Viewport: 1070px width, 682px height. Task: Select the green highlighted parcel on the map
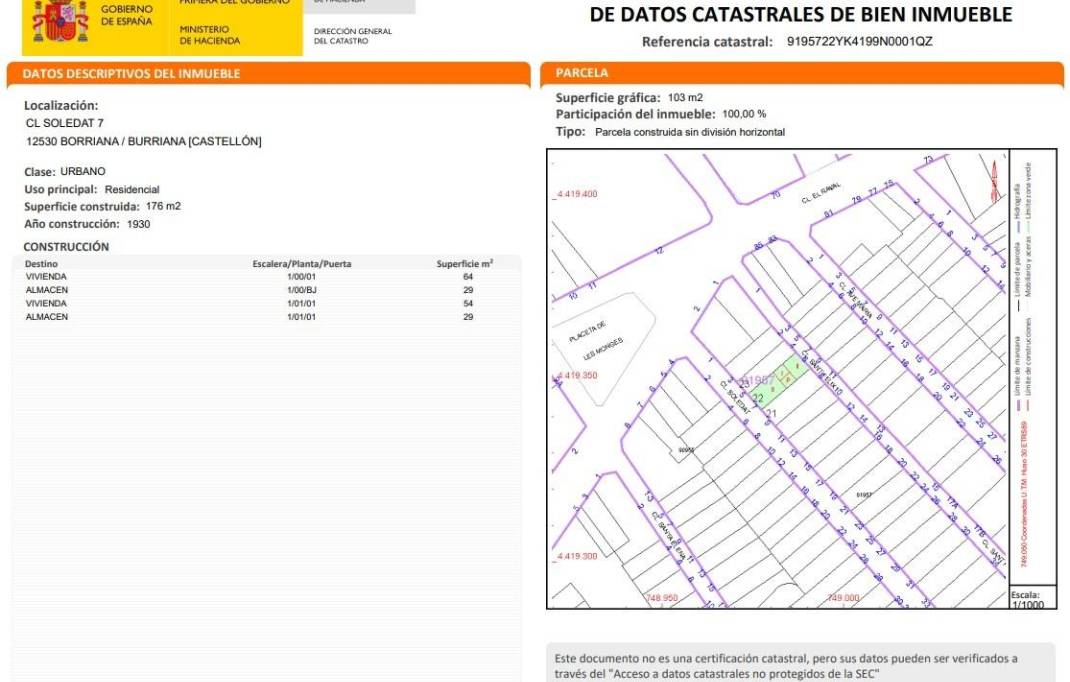click(x=779, y=381)
